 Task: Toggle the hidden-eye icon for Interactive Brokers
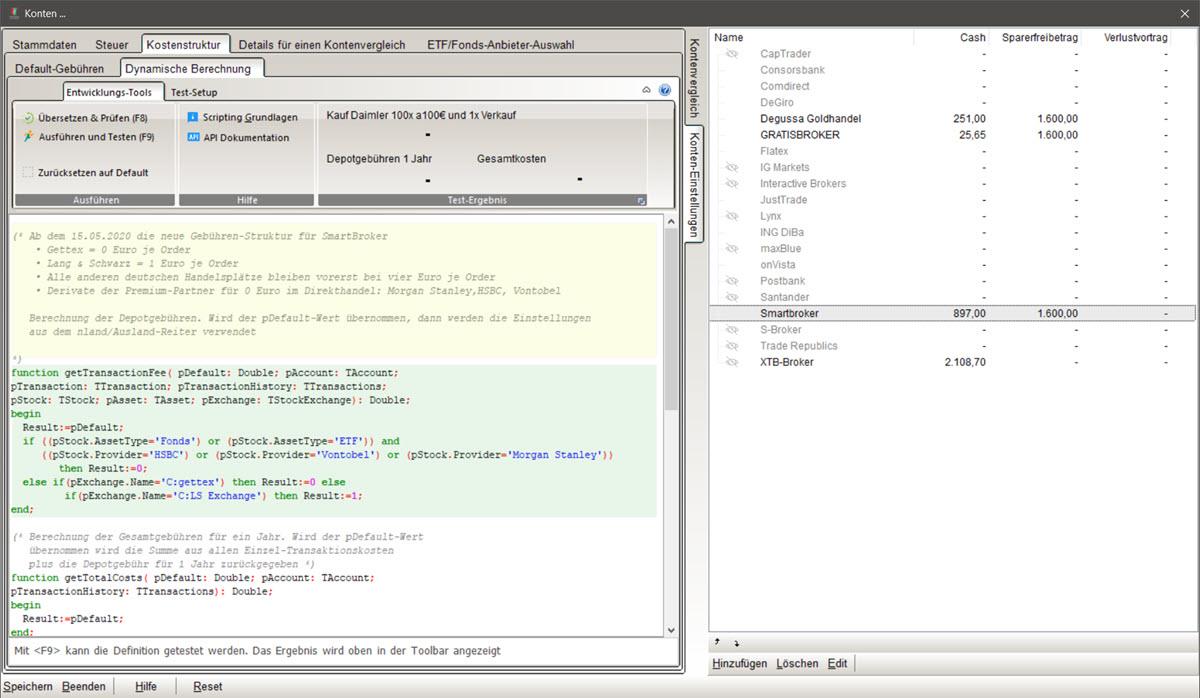[x=731, y=184]
